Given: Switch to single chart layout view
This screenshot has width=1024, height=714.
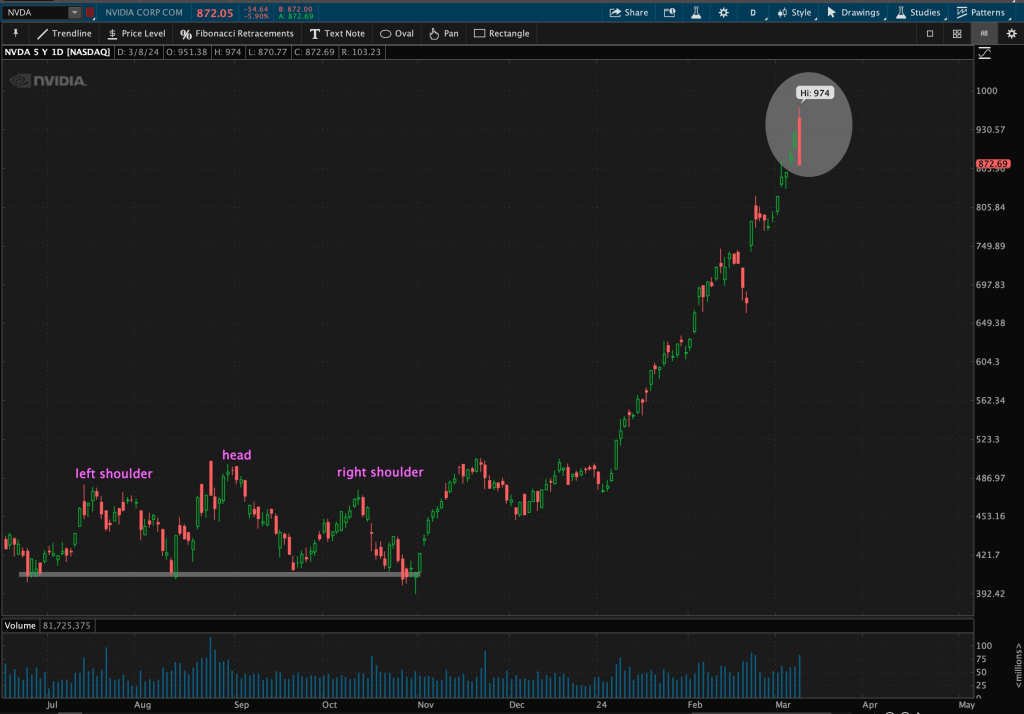Looking at the screenshot, I should pos(930,33).
